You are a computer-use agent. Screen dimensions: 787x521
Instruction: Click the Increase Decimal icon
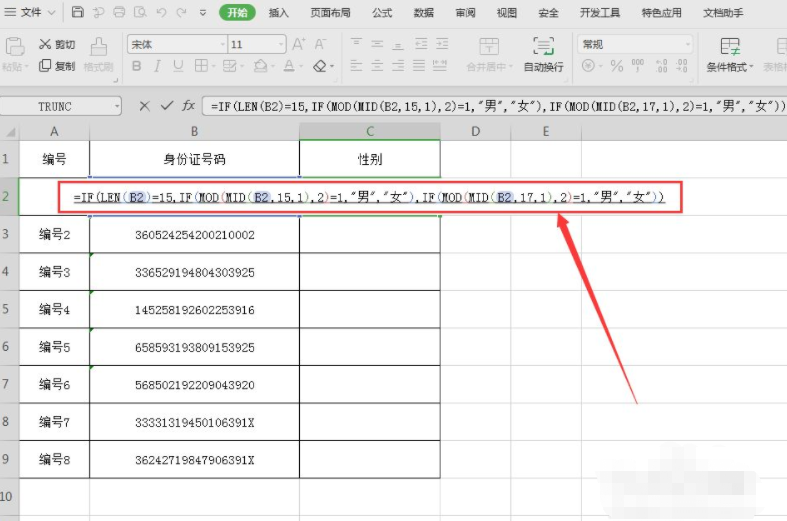pos(662,66)
